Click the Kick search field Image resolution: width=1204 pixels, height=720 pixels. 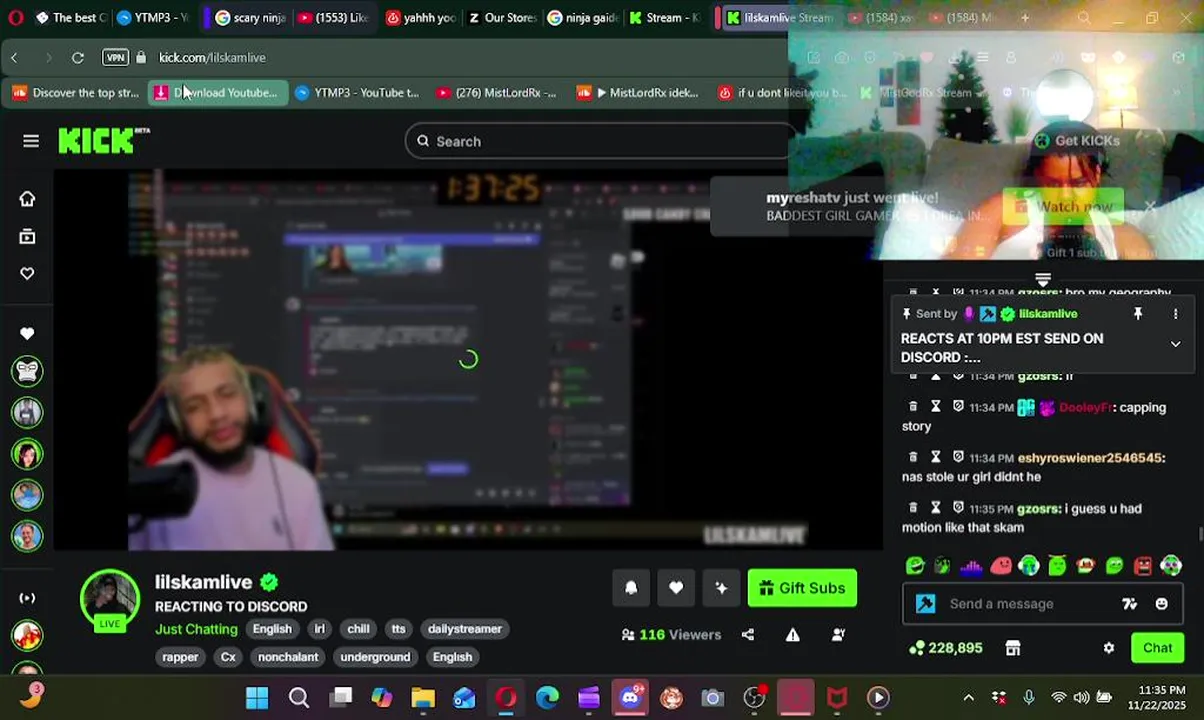[600, 141]
